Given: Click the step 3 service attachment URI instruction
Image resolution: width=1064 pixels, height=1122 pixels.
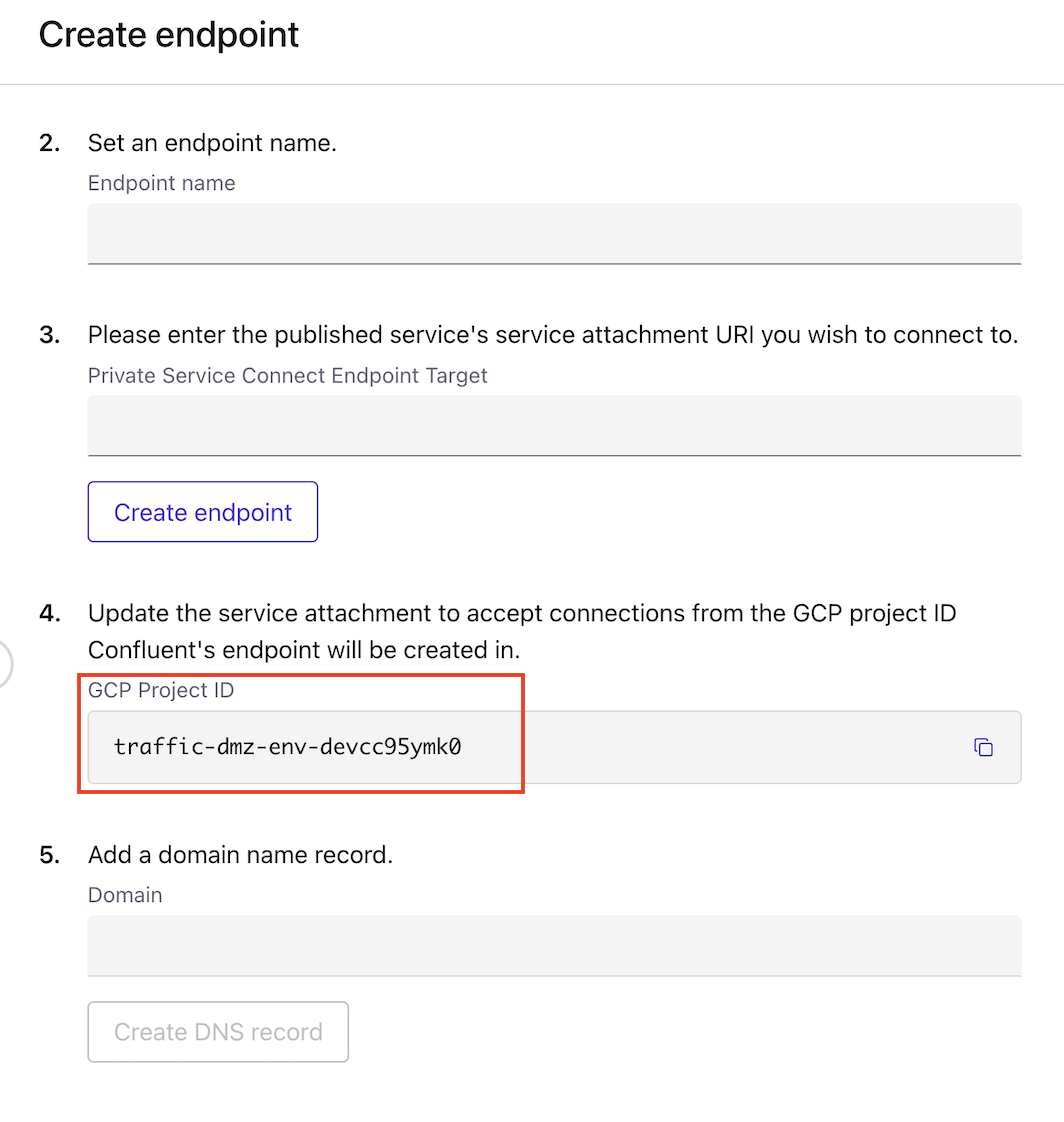Looking at the screenshot, I should 554,335.
